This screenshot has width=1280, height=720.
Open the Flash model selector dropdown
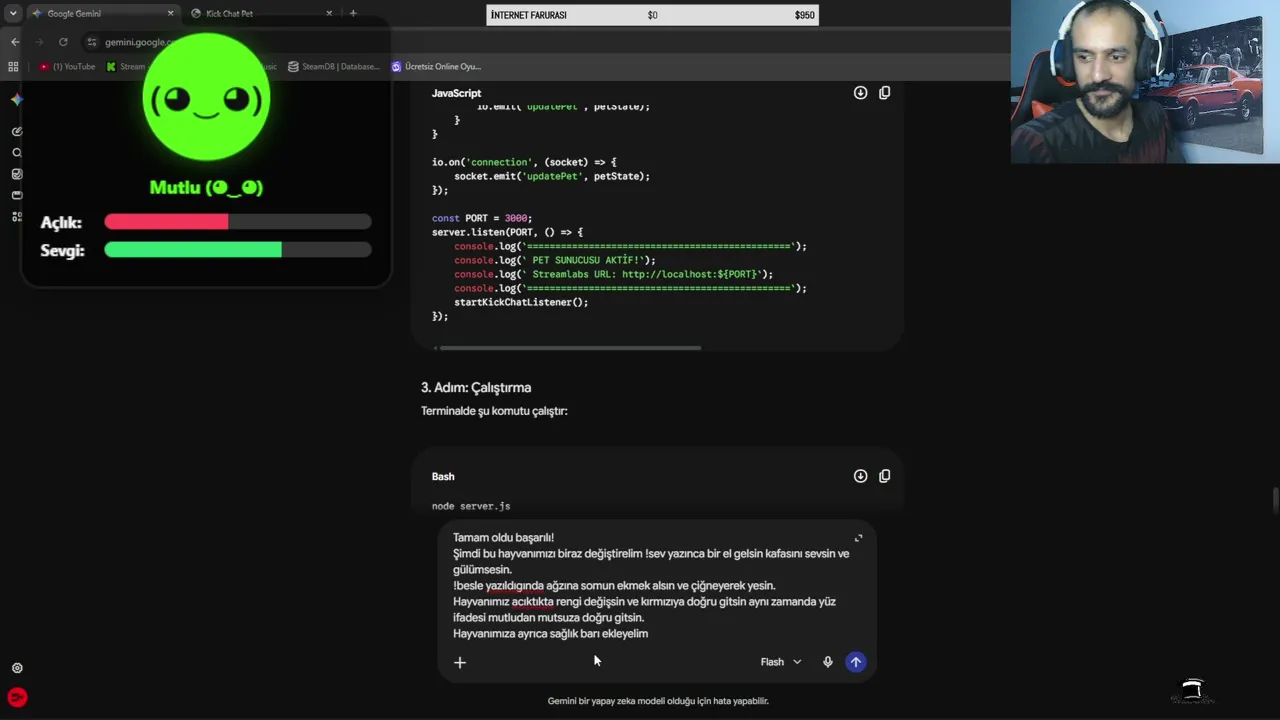(781, 662)
